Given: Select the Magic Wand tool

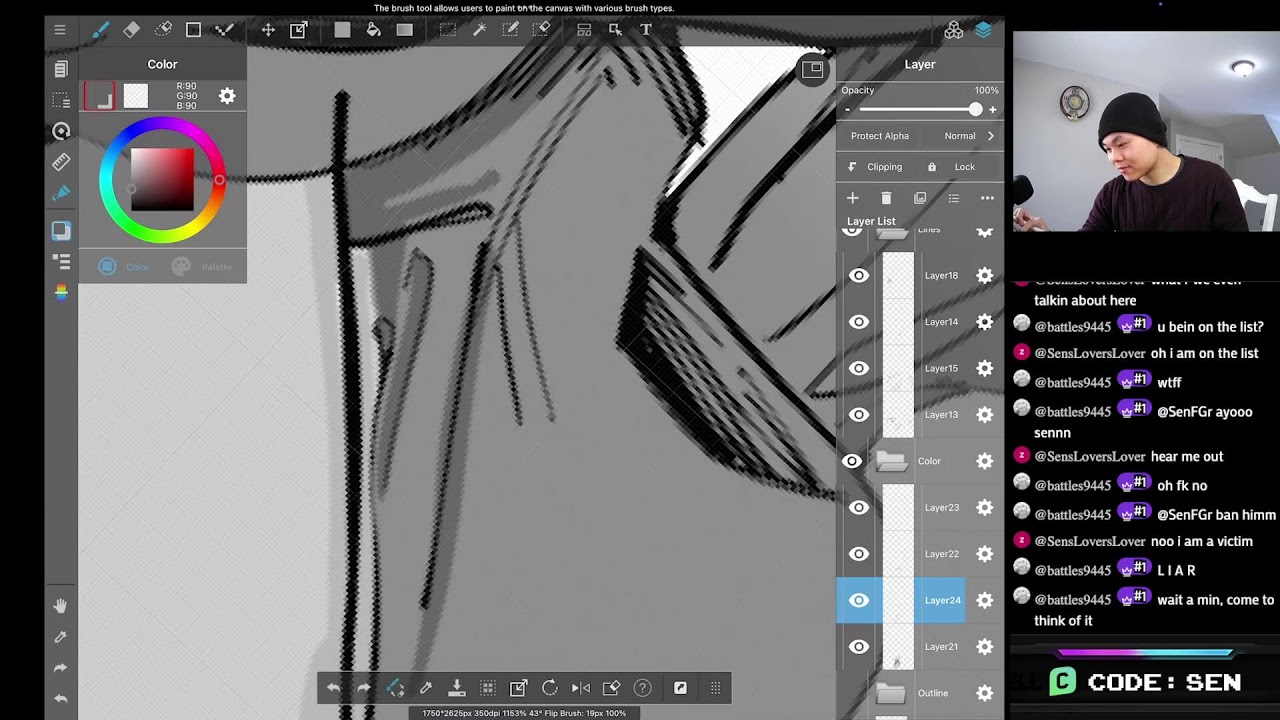Looking at the screenshot, I should pos(479,30).
